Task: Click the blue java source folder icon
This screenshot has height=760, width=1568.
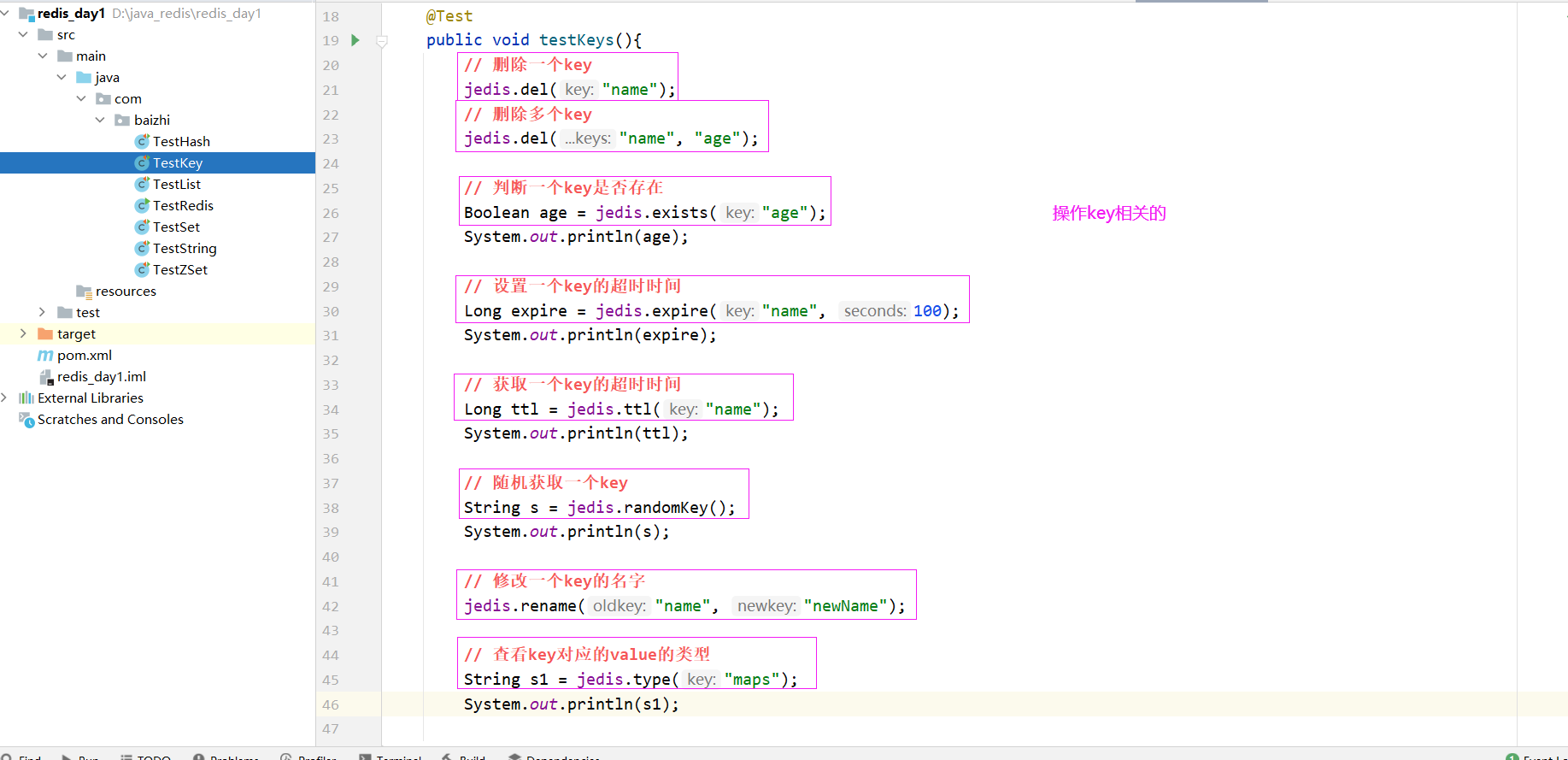Action: [x=84, y=77]
